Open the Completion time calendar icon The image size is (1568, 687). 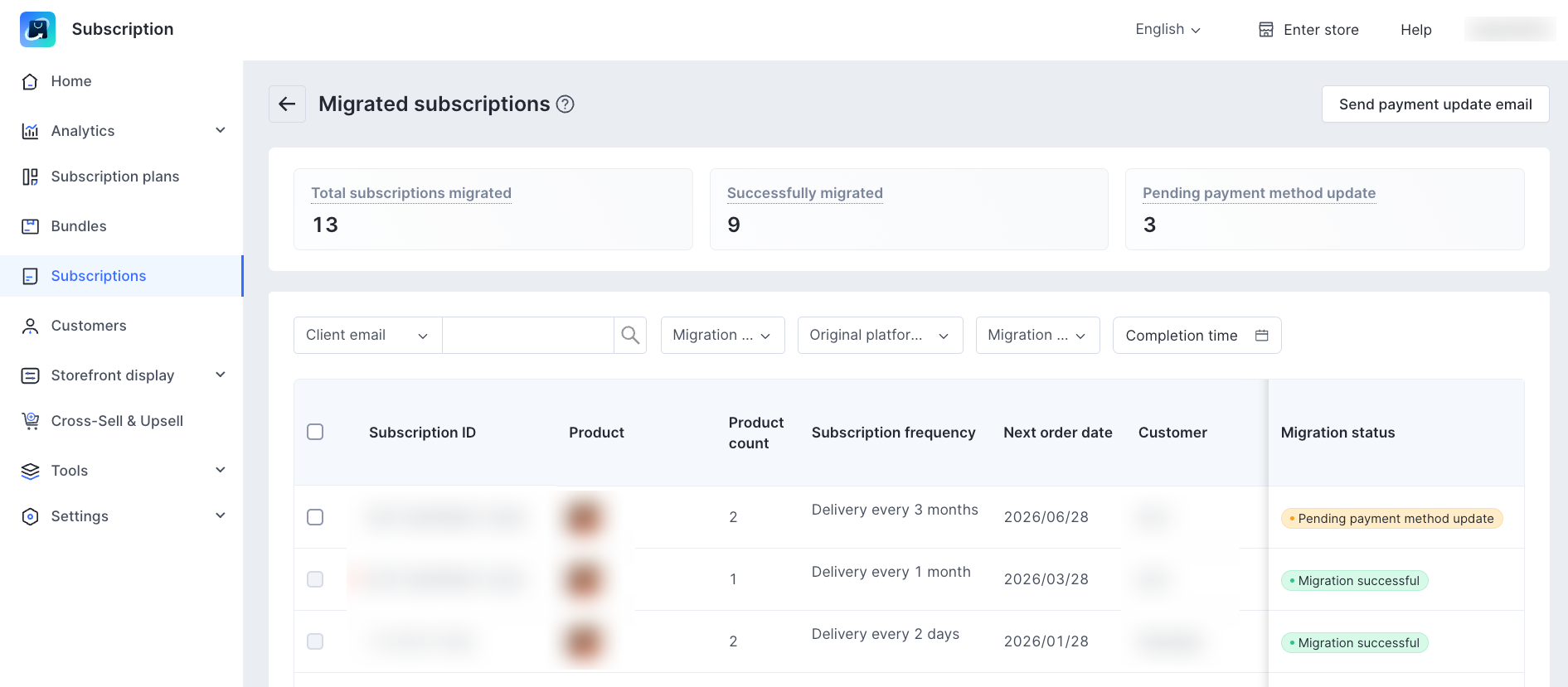tap(1261, 335)
